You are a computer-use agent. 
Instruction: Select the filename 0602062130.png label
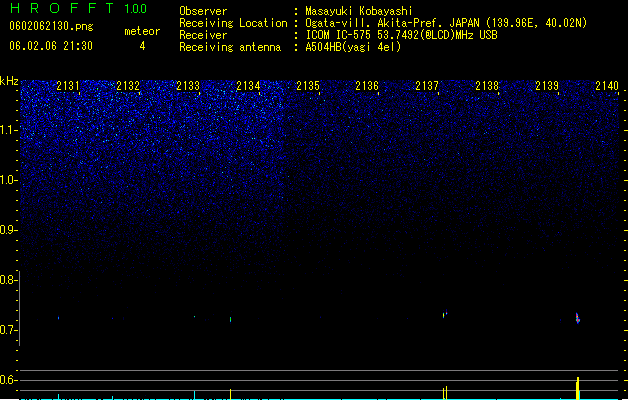[x=51, y=26]
